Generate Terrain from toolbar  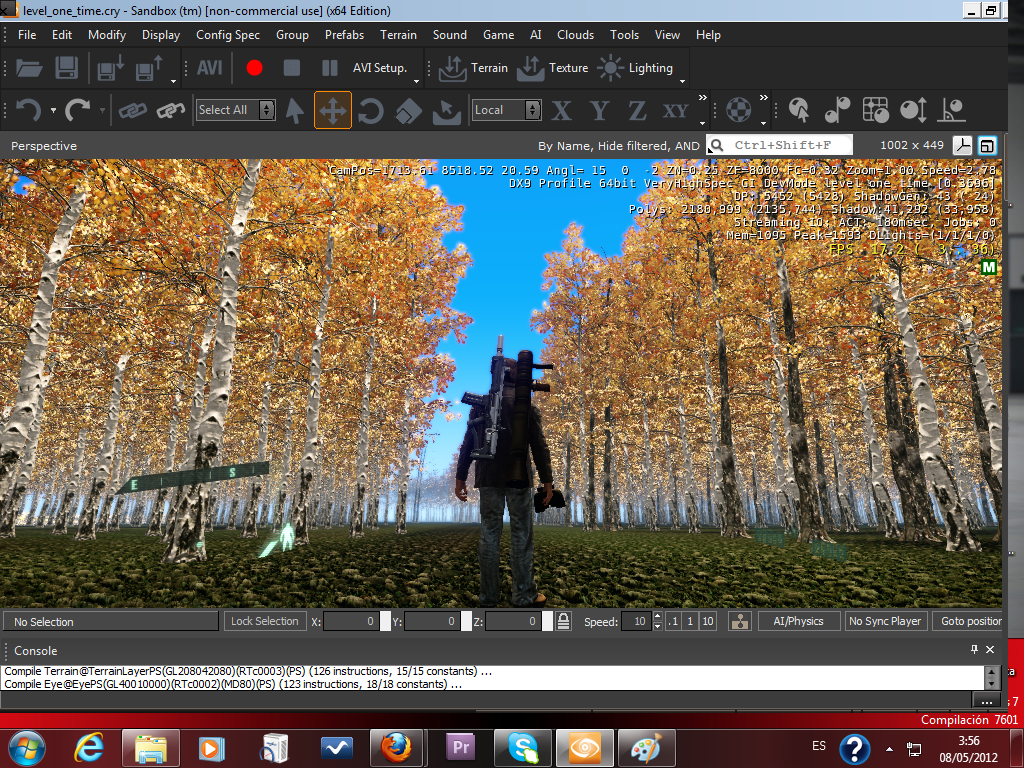point(473,68)
